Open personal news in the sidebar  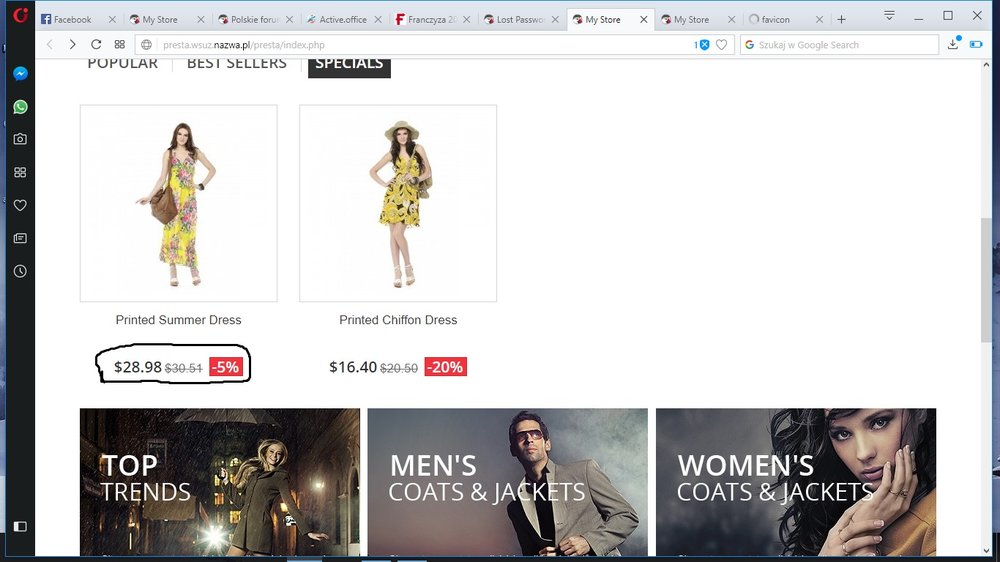20,238
